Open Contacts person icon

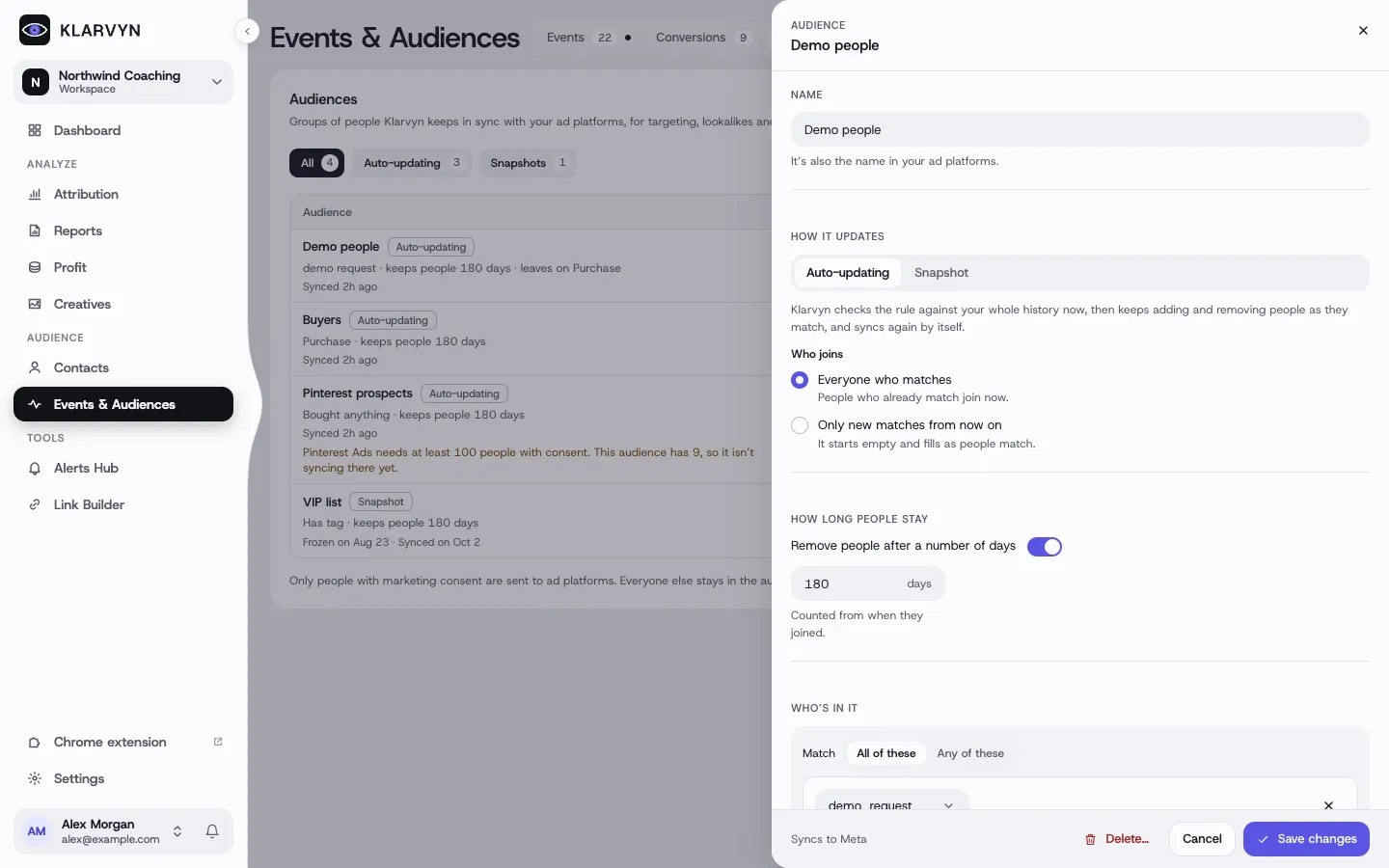[35, 367]
